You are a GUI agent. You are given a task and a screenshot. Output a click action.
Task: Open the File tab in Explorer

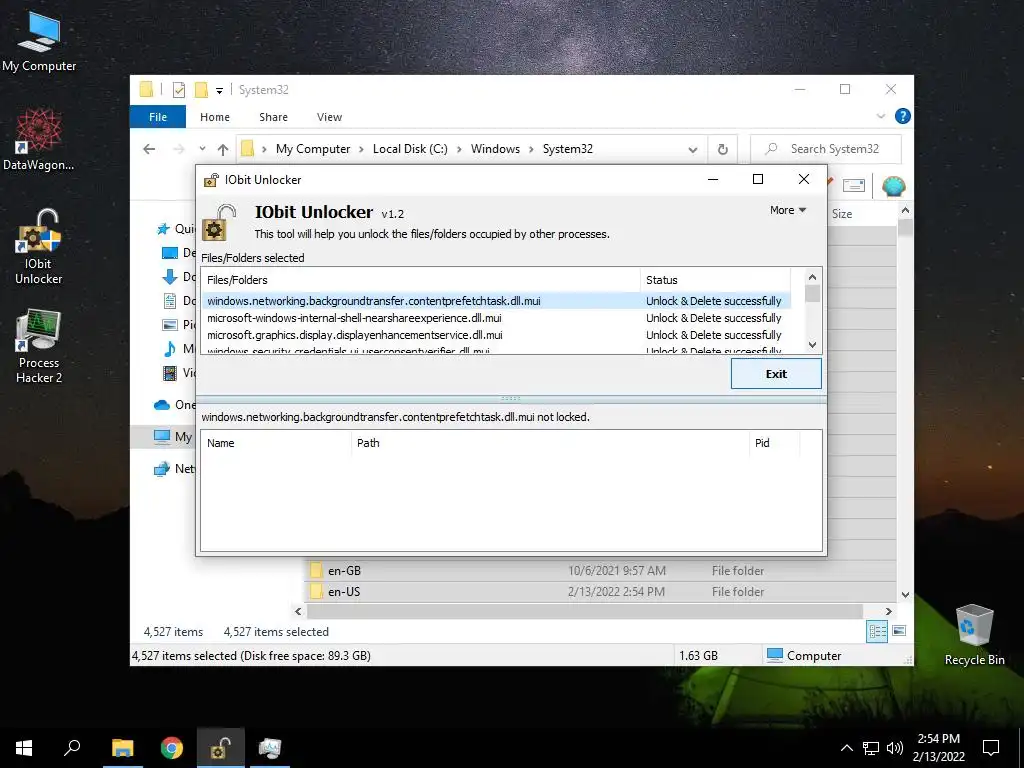158,117
